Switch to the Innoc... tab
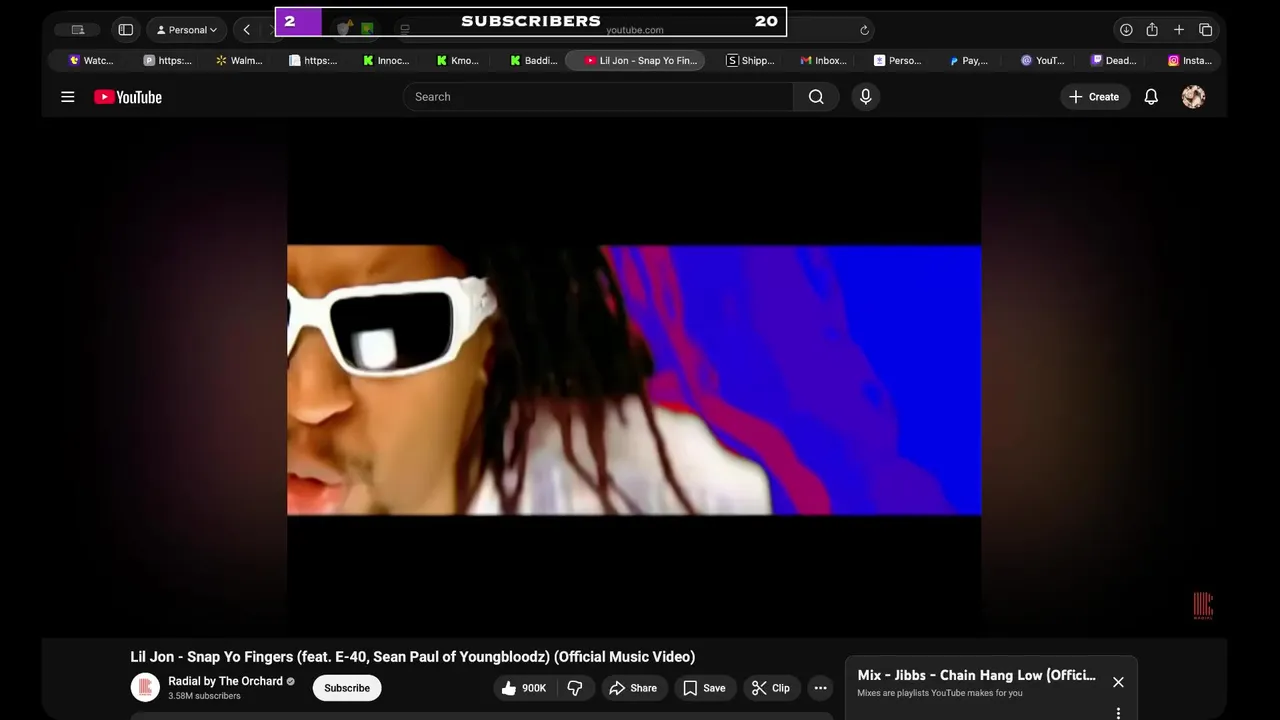The height and width of the screenshot is (720, 1280). [386, 61]
